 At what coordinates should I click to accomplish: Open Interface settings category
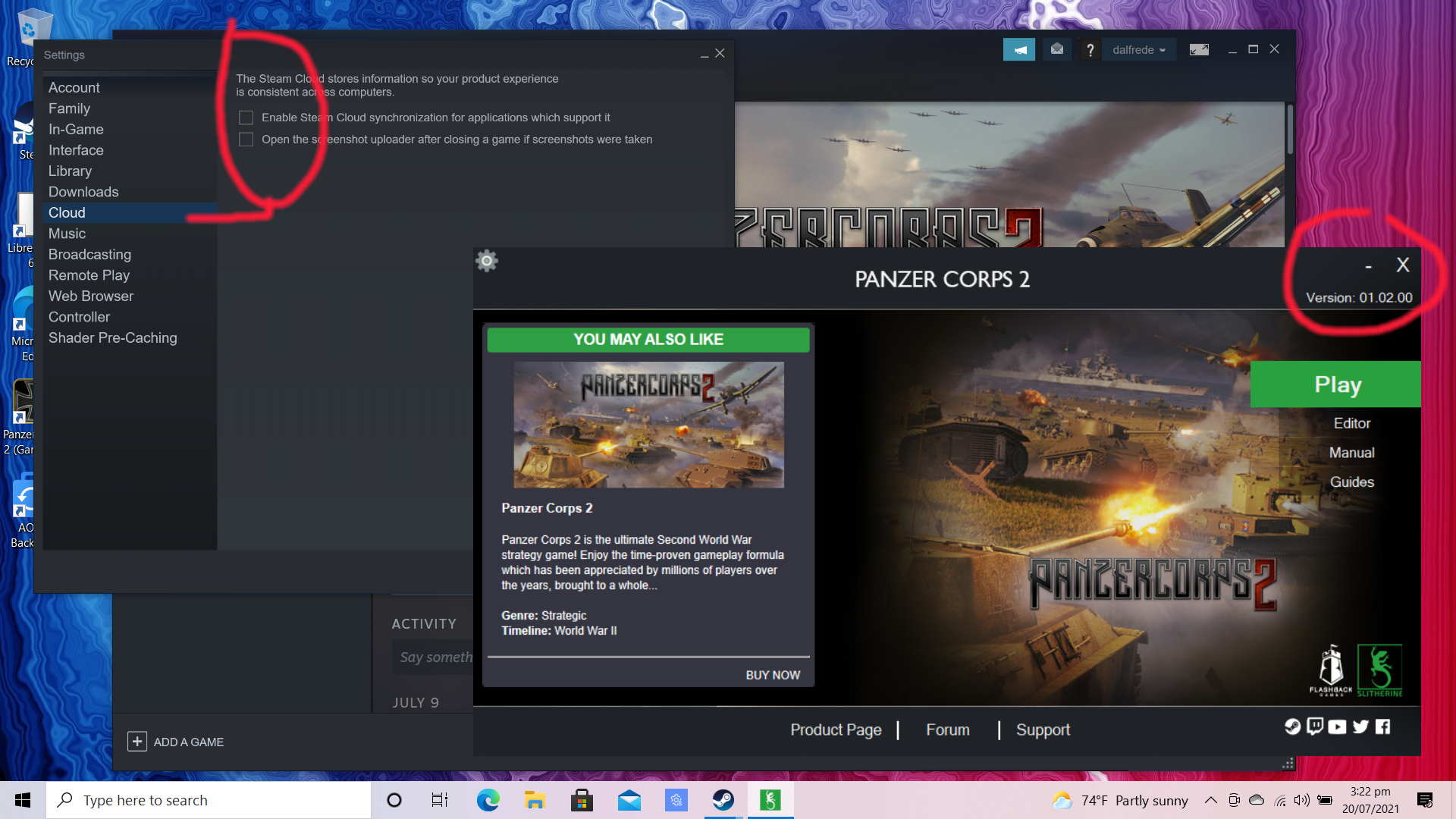point(76,150)
